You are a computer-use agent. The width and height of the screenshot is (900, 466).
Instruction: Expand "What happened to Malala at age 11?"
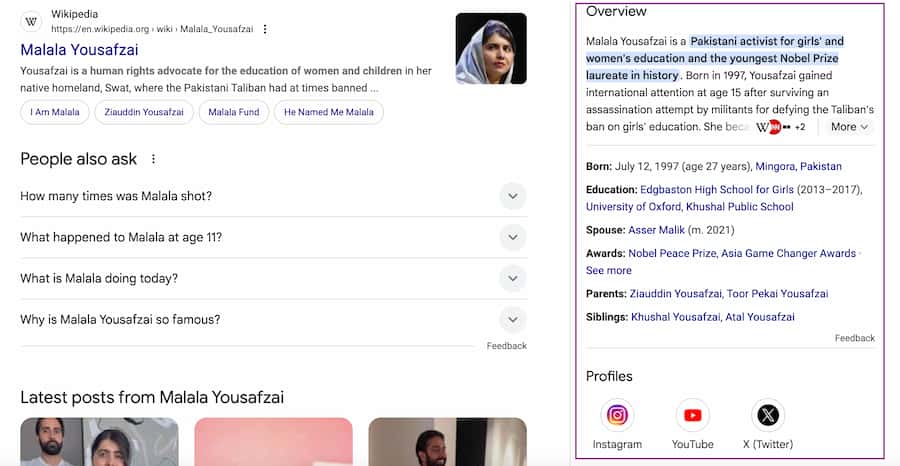click(x=512, y=238)
